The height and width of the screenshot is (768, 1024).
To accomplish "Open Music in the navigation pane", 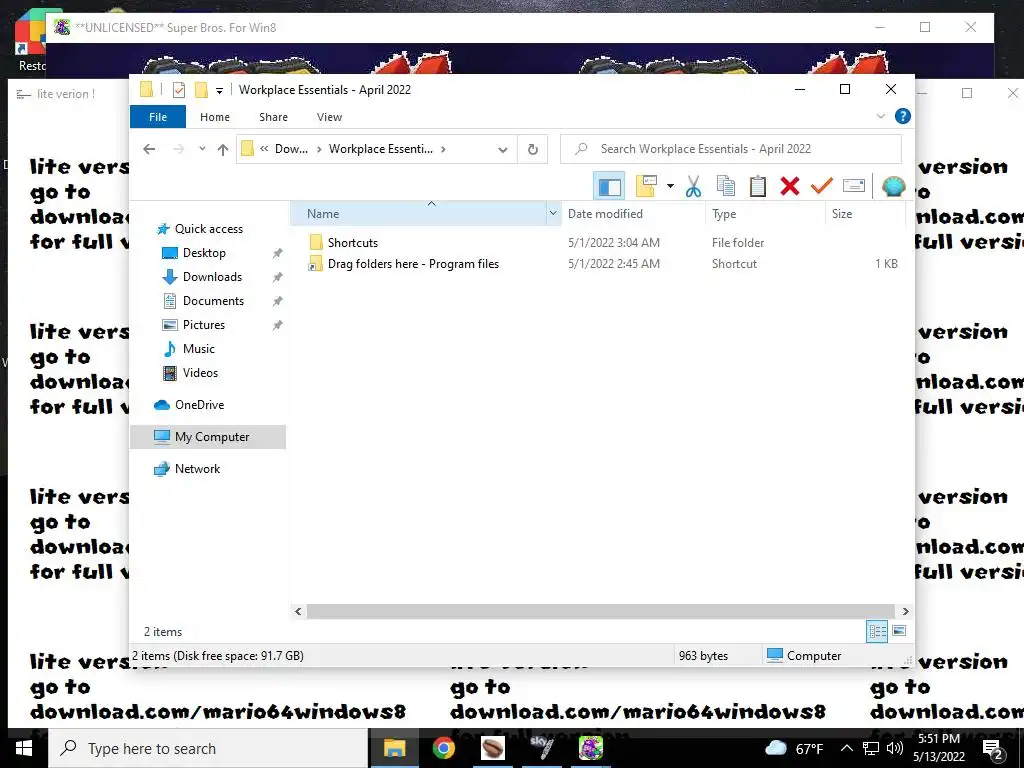I will tap(199, 349).
